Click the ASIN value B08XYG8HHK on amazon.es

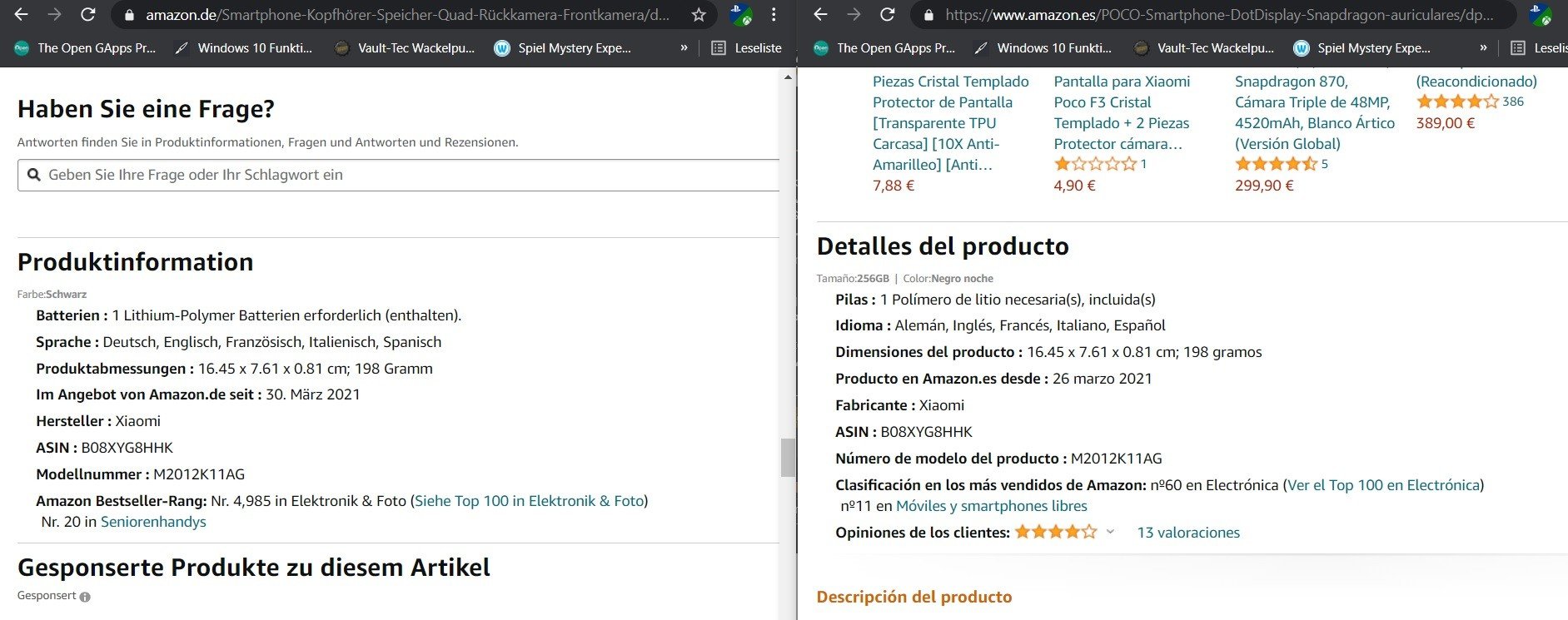point(927,432)
